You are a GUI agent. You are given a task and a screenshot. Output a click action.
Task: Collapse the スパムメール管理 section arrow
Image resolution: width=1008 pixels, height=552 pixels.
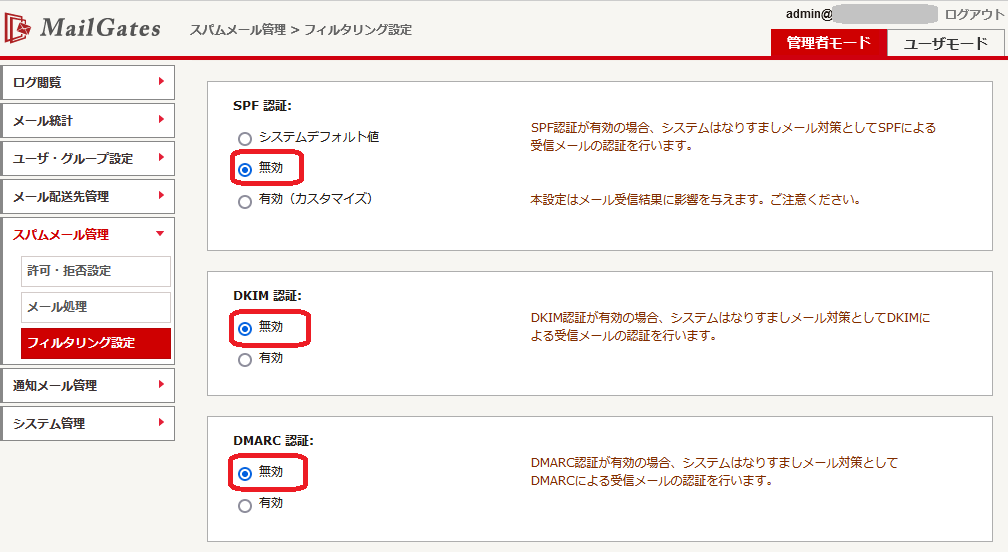tap(160, 234)
